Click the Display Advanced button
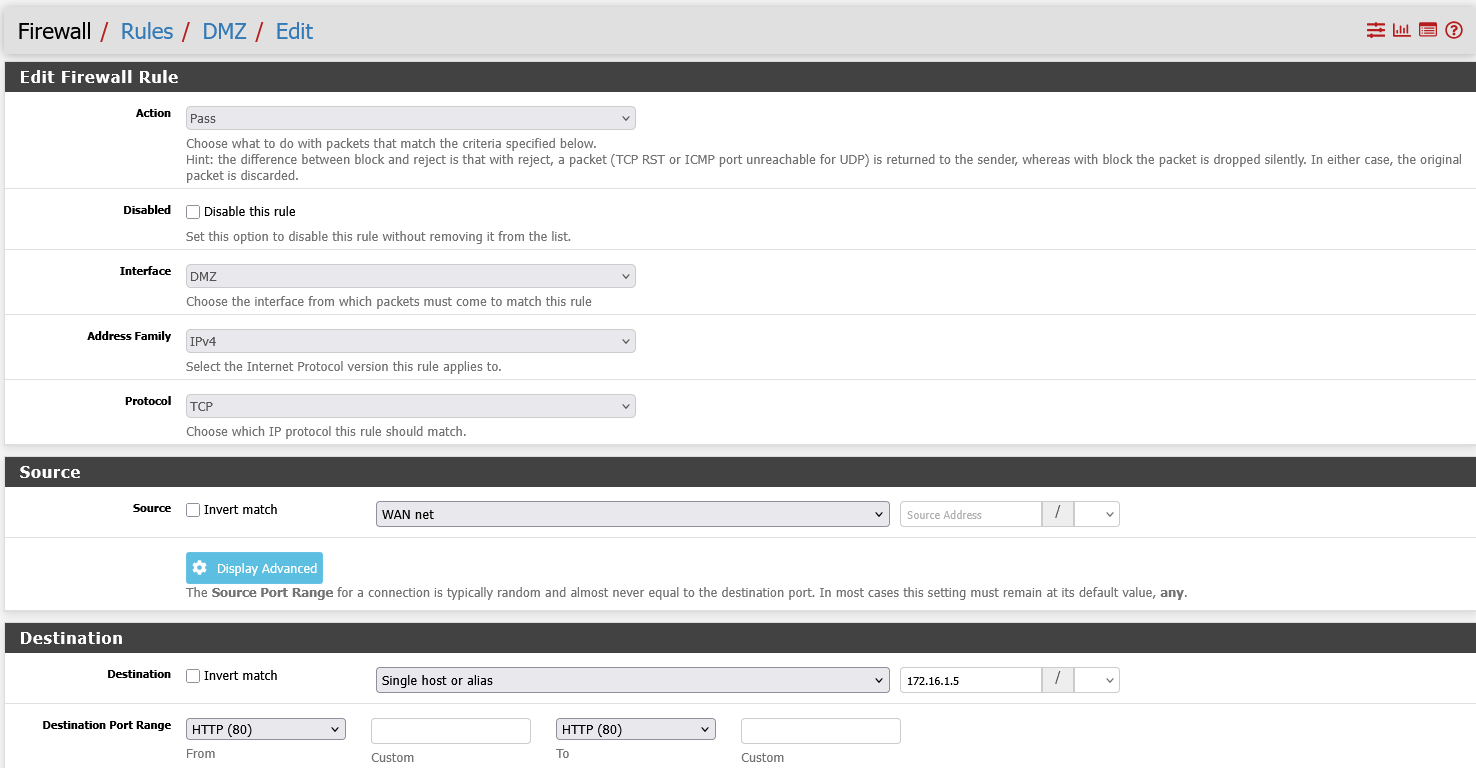This screenshot has height=768, width=1476. [254, 567]
